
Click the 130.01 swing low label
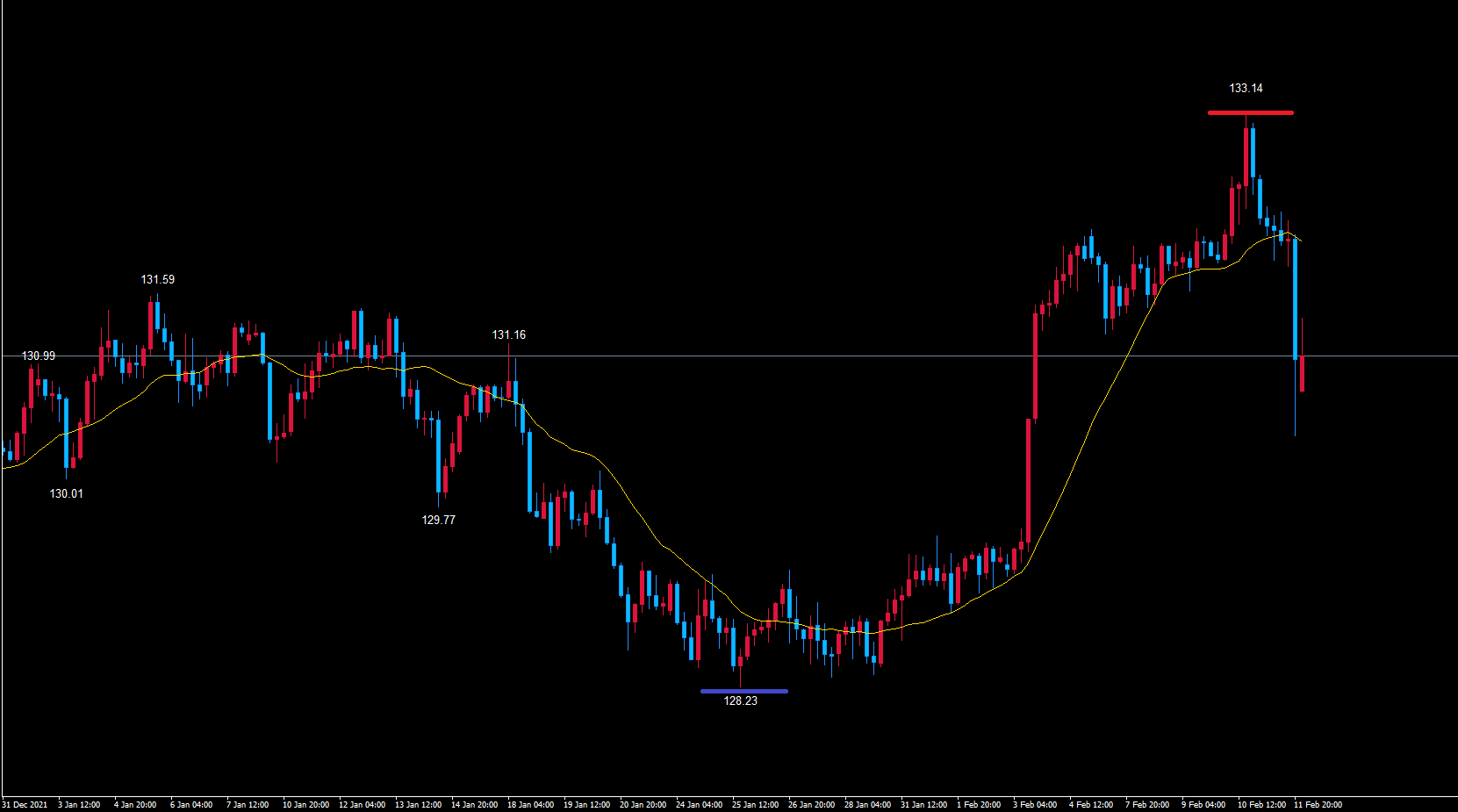[x=67, y=494]
